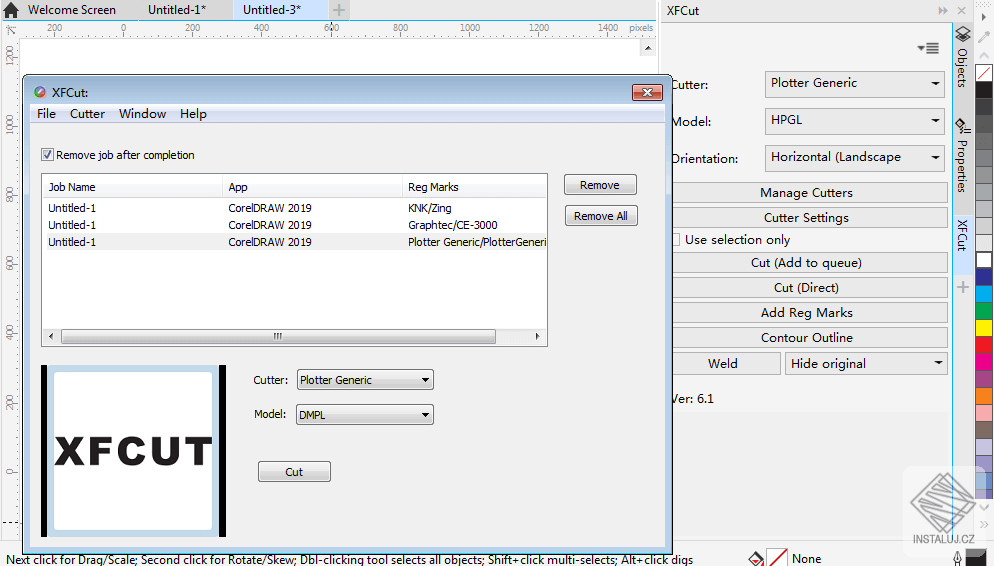This screenshot has height=566, width=994.
Task: Open color palette flyout arrow at top
Action: tap(984, 17)
